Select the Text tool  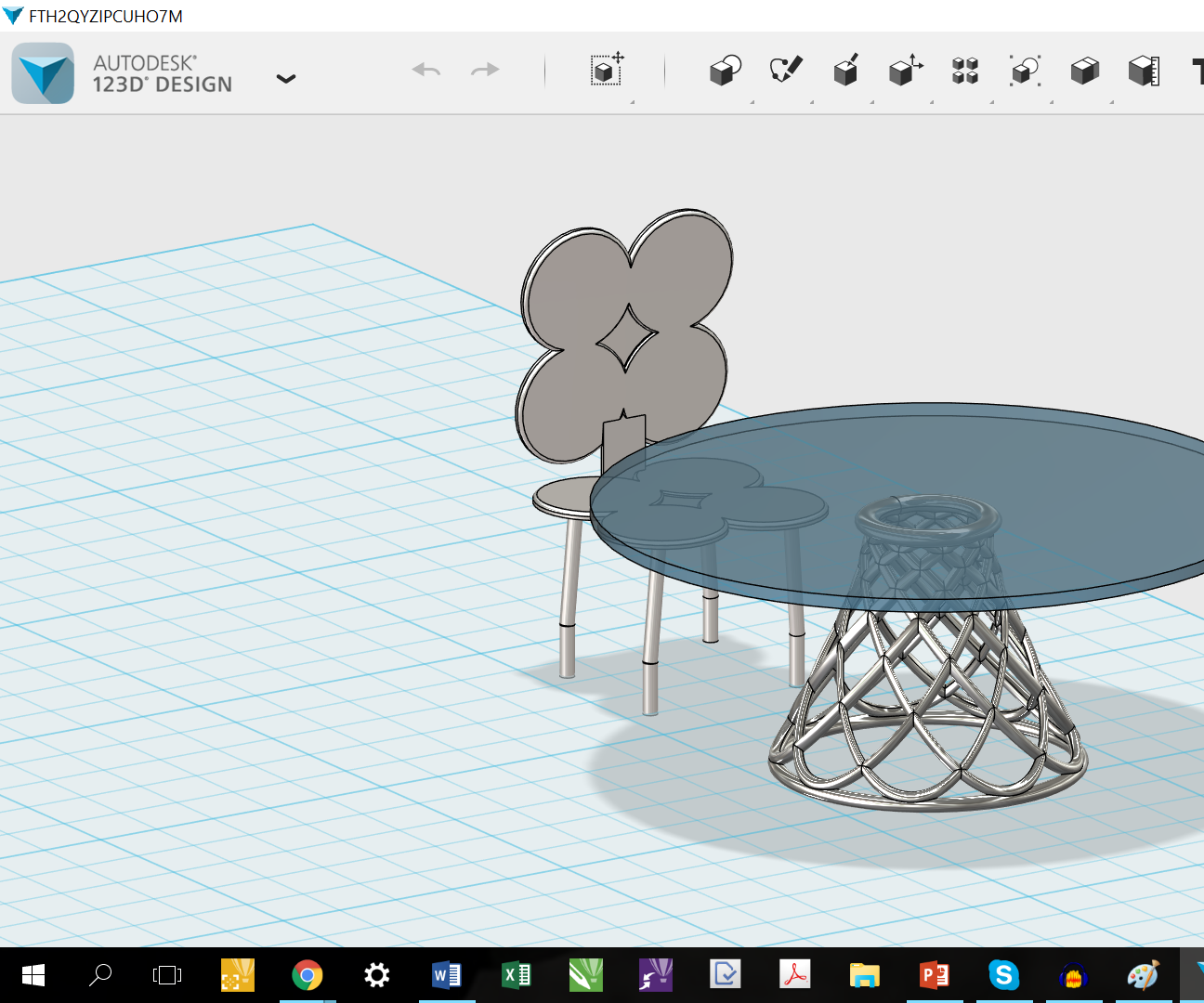[1197, 71]
